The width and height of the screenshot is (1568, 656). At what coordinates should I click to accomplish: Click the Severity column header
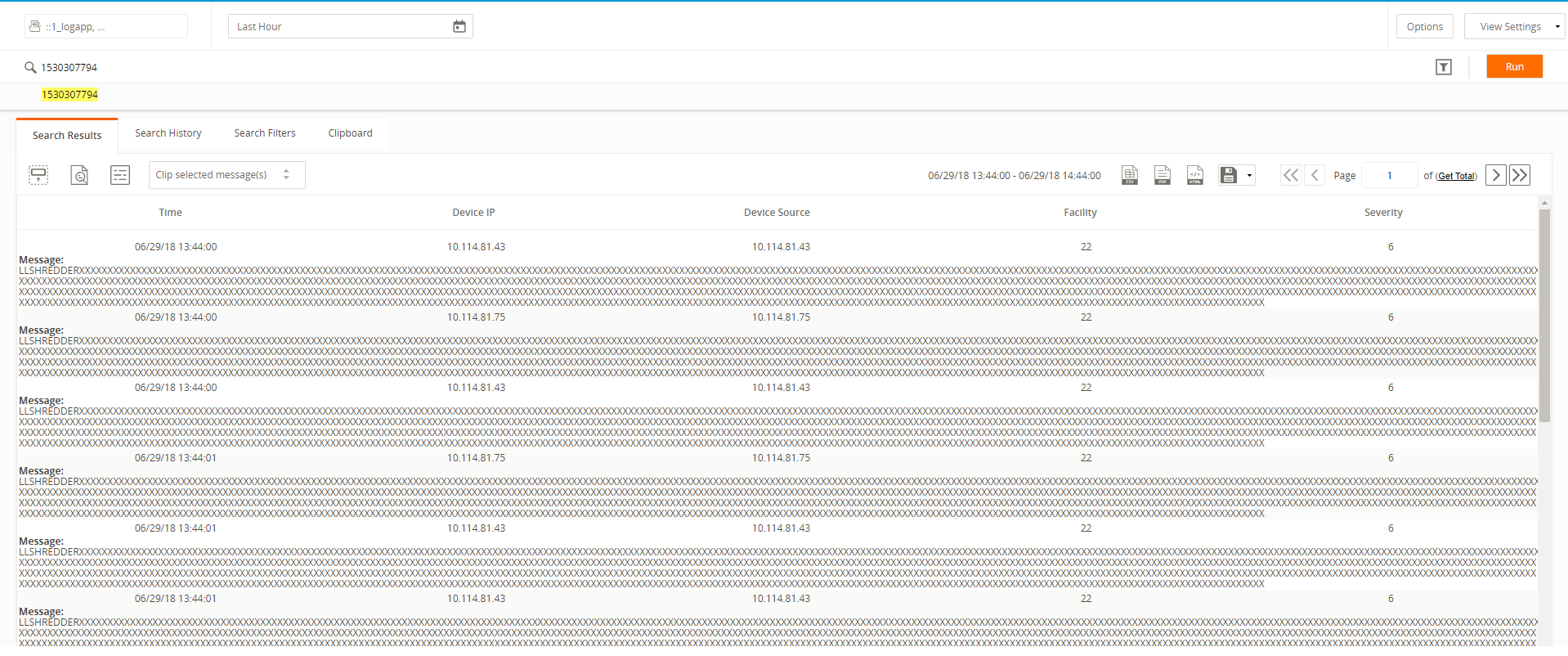pyautogui.click(x=1383, y=213)
